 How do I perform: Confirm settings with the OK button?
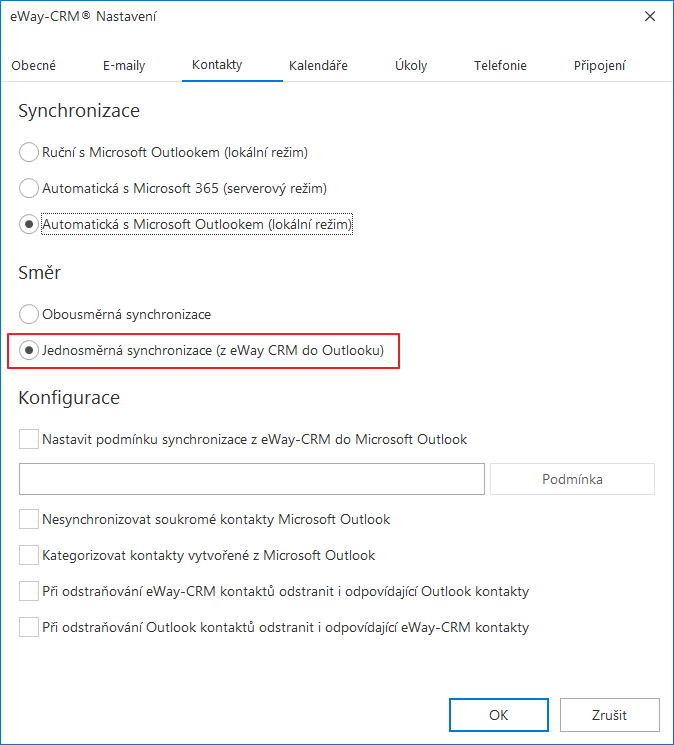click(499, 715)
